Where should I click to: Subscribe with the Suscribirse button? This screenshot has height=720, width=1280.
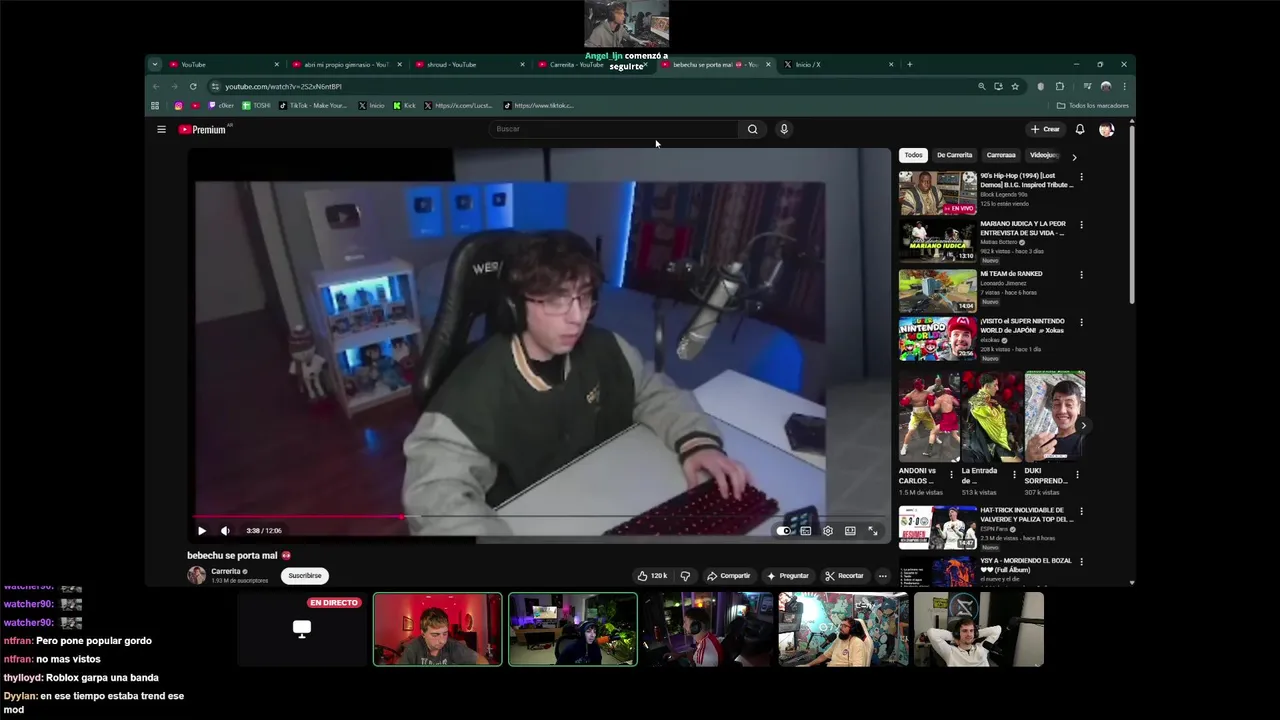305,576
